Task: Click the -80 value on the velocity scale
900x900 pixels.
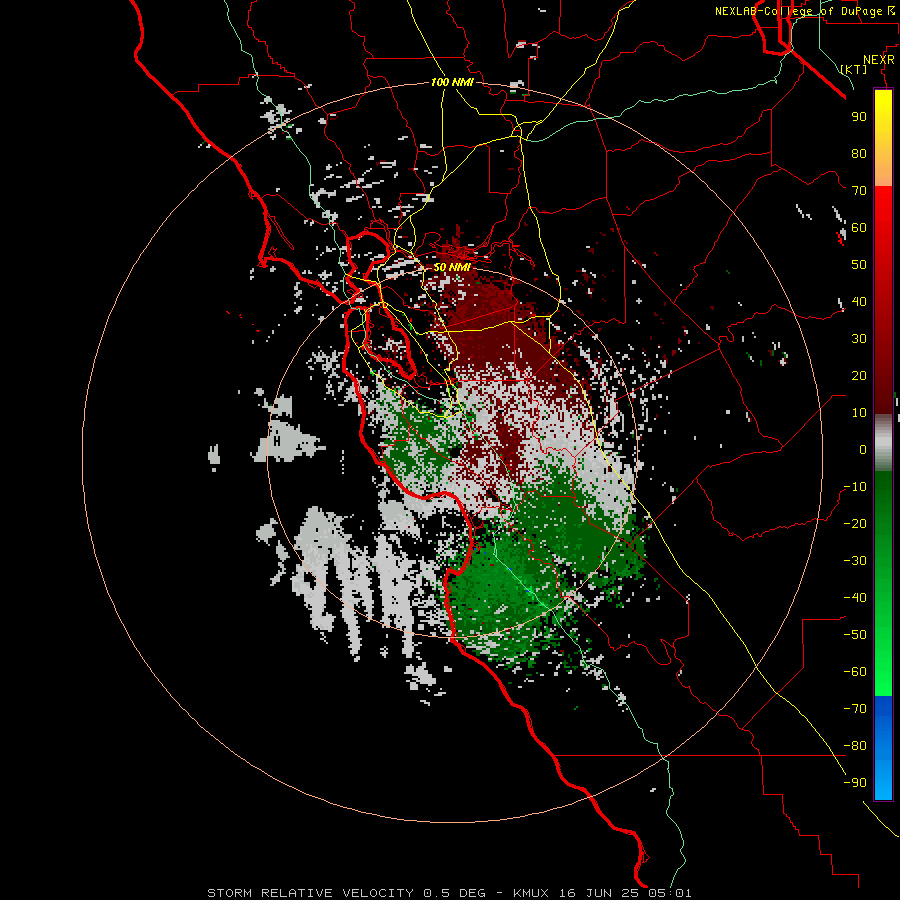Action: click(x=855, y=746)
